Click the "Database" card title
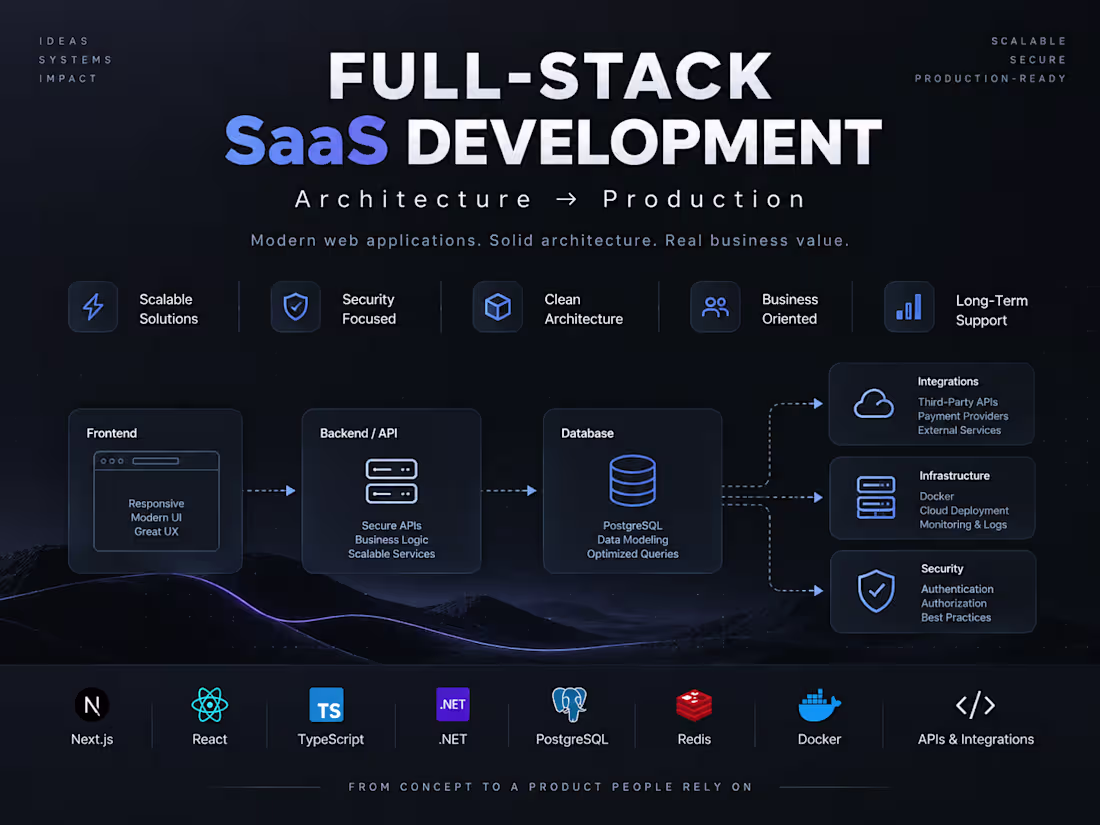The height and width of the screenshot is (825, 1100). tap(587, 434)
